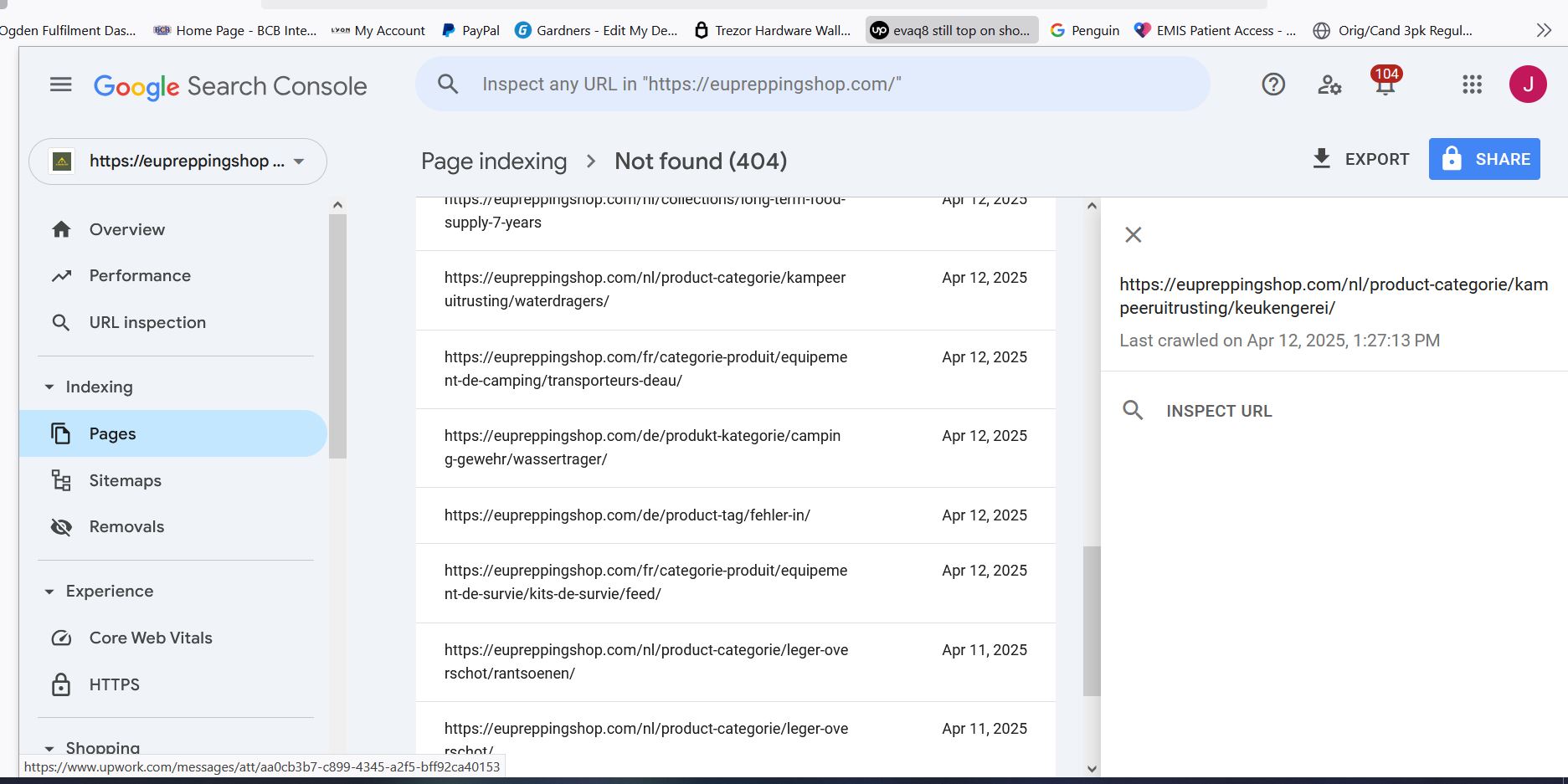
Task: Show more bookmarks chevron
Action: point(1544,30)
